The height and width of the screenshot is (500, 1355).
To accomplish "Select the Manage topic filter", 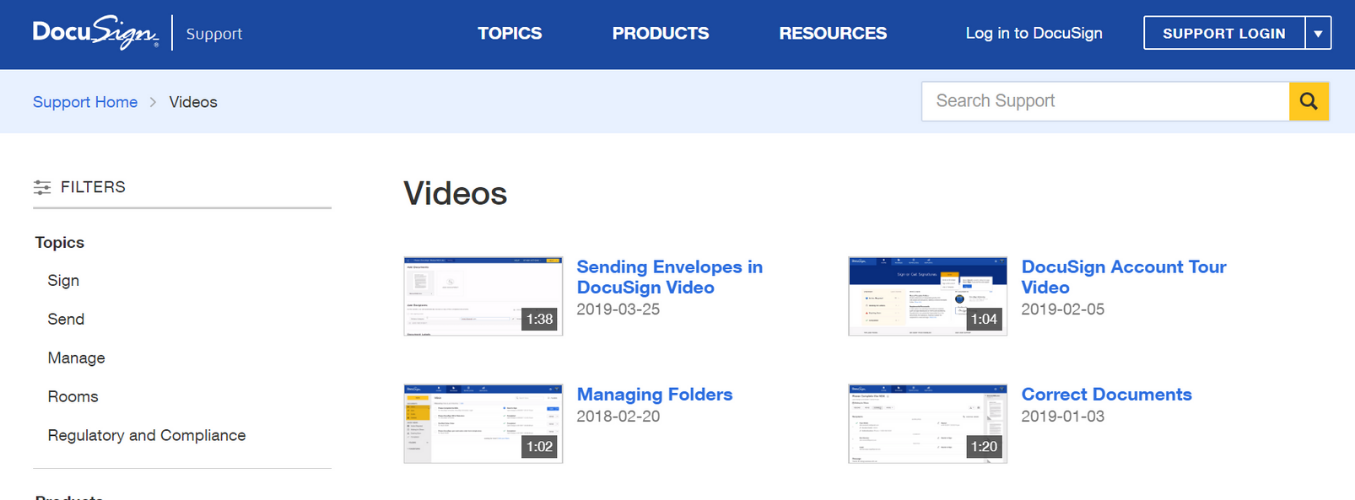I will pos(76,358).
